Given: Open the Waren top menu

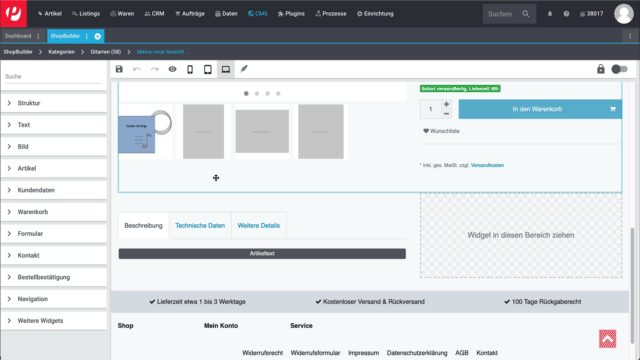Looking at the screenshot, I should 122,14.
